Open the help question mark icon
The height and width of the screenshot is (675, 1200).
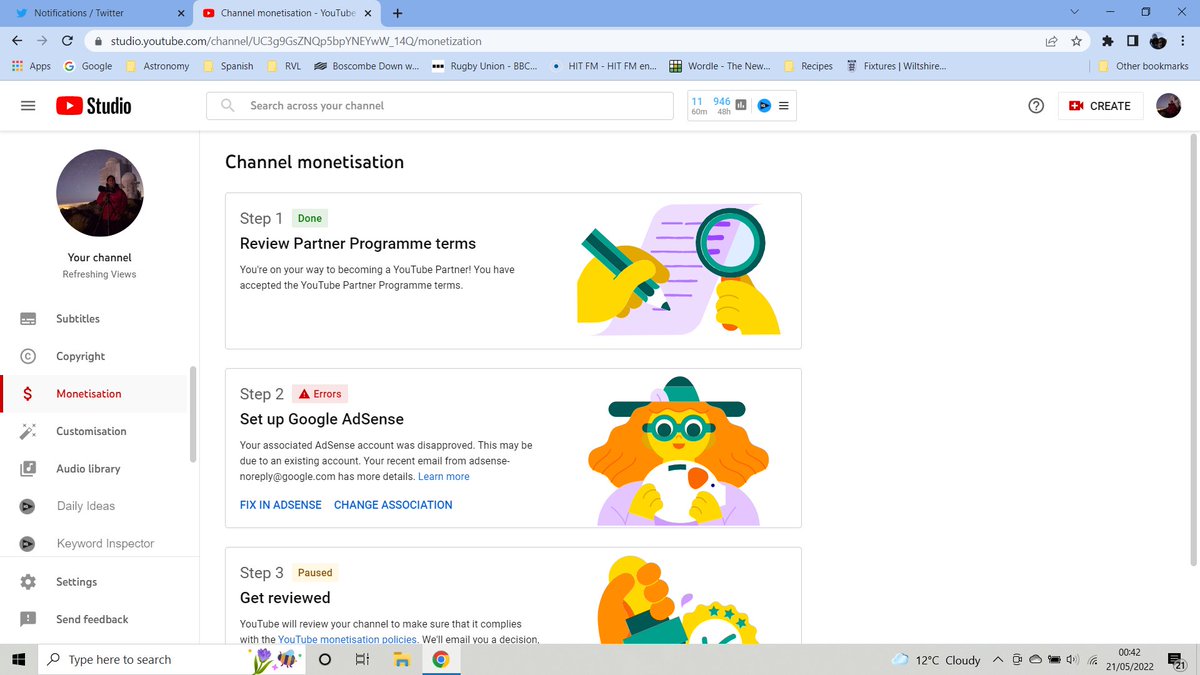(x=1037, y=106)
